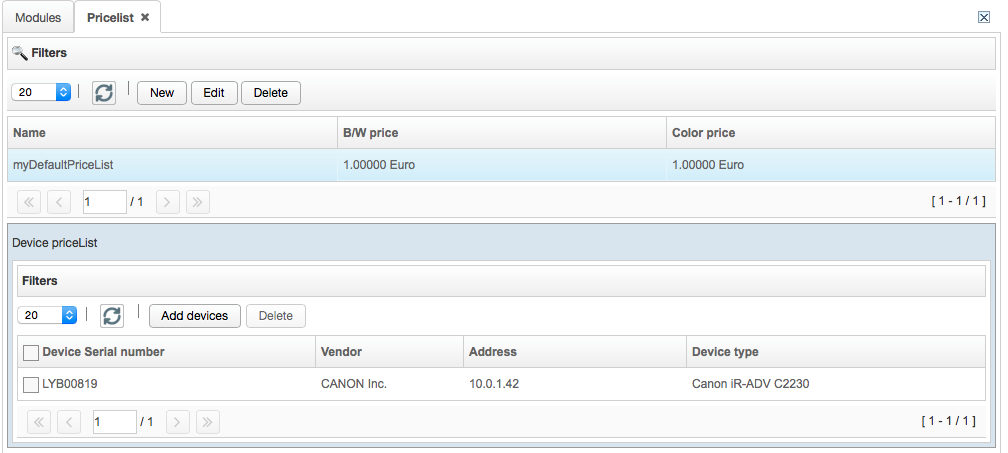Refresh the Device priceList grid
Image resolution: width=1008 pixels, height=453 pixels.
coord(112,315)
